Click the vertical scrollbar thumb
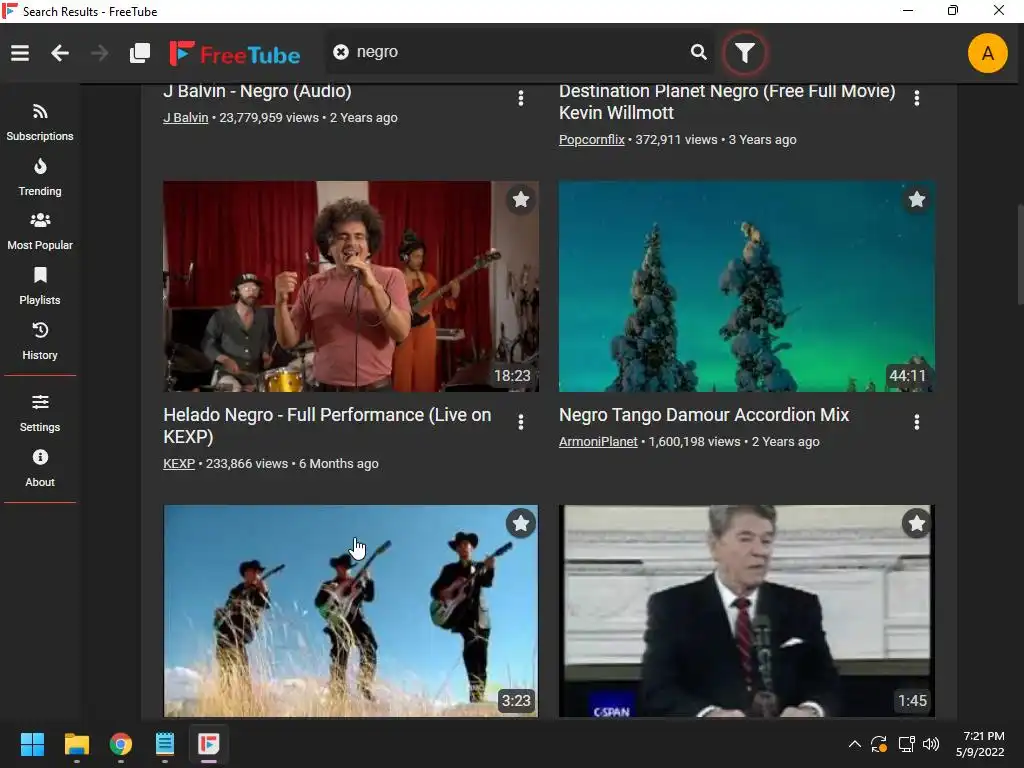Screen dimensions: 1024x768 click(x=1020, y=255)
